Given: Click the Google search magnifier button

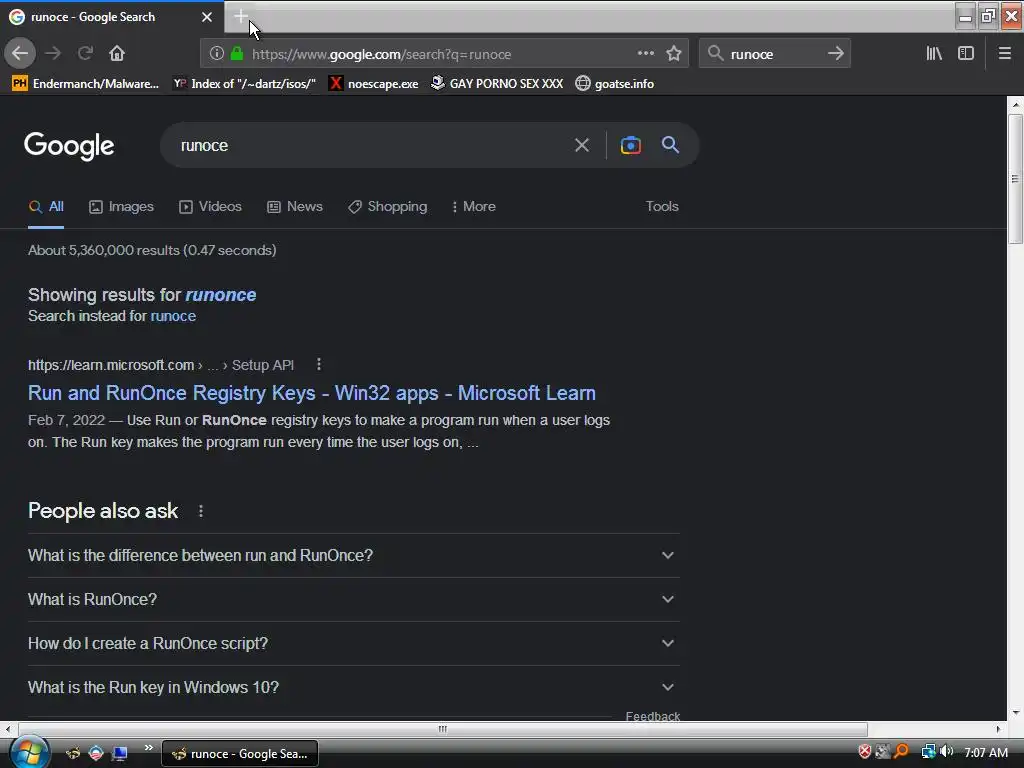Looking at the screenshot, I should (x=670, y=145).
